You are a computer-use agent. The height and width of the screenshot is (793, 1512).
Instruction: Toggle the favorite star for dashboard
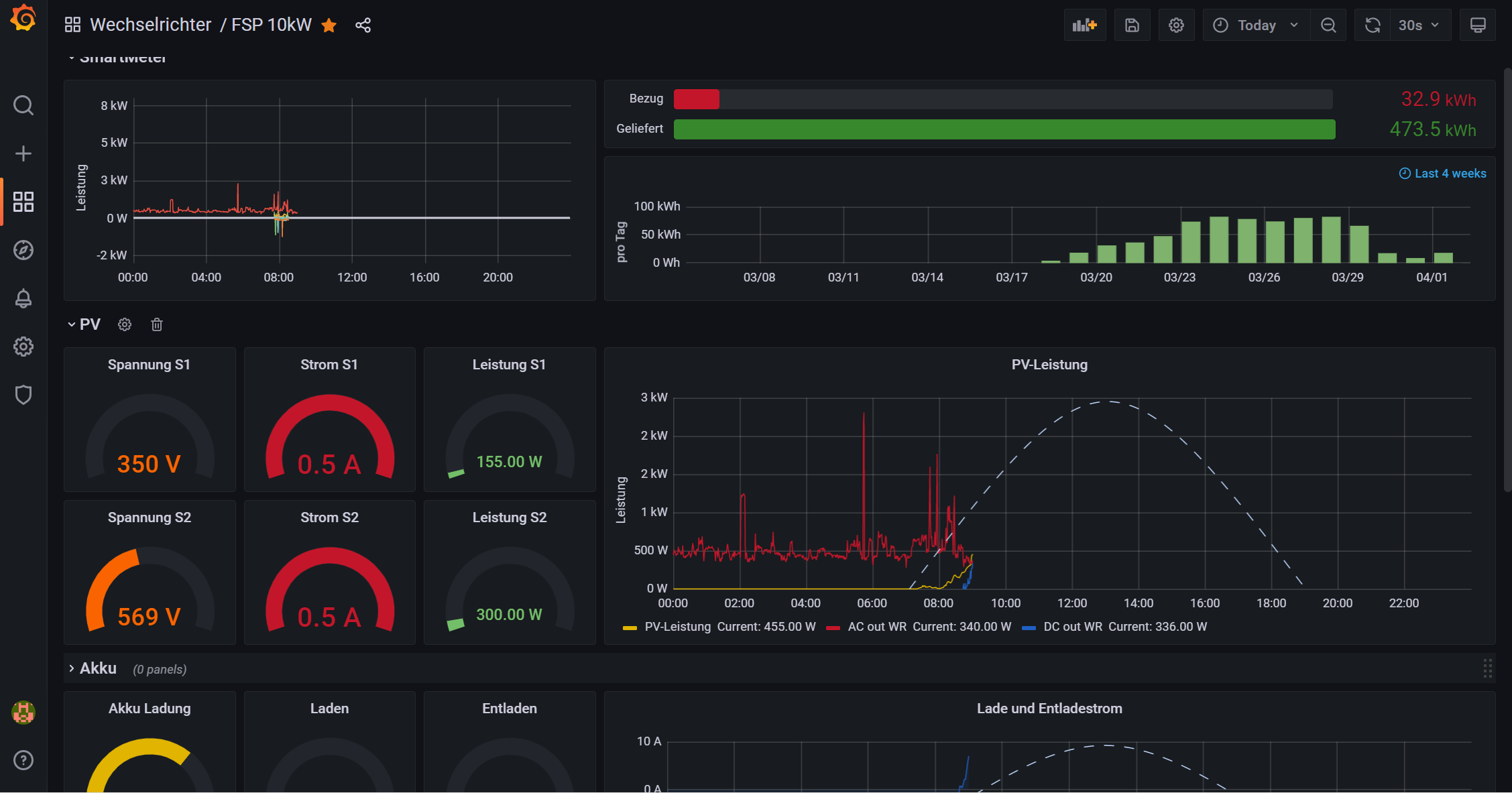point(329,25)
